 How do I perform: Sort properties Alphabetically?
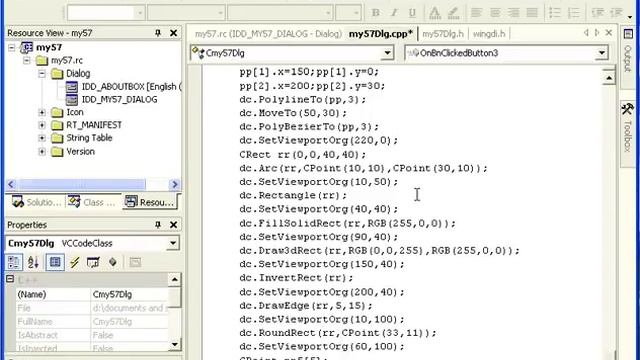[33, 262]
